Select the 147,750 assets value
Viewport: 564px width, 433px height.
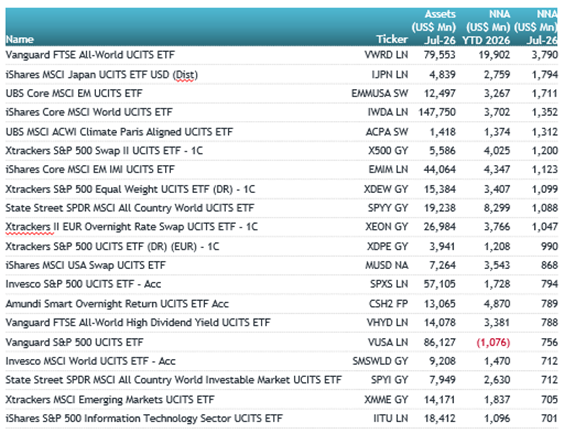(x=437, y=112)
